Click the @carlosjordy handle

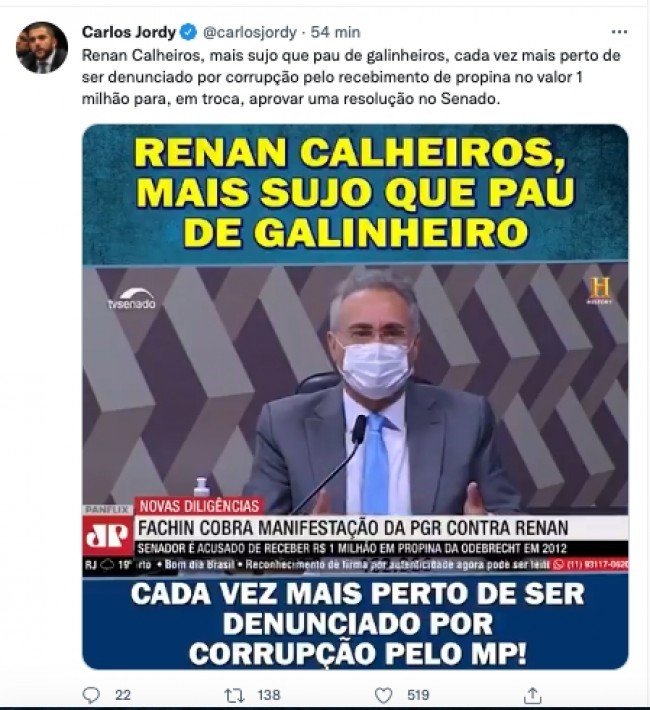point(250,32)
